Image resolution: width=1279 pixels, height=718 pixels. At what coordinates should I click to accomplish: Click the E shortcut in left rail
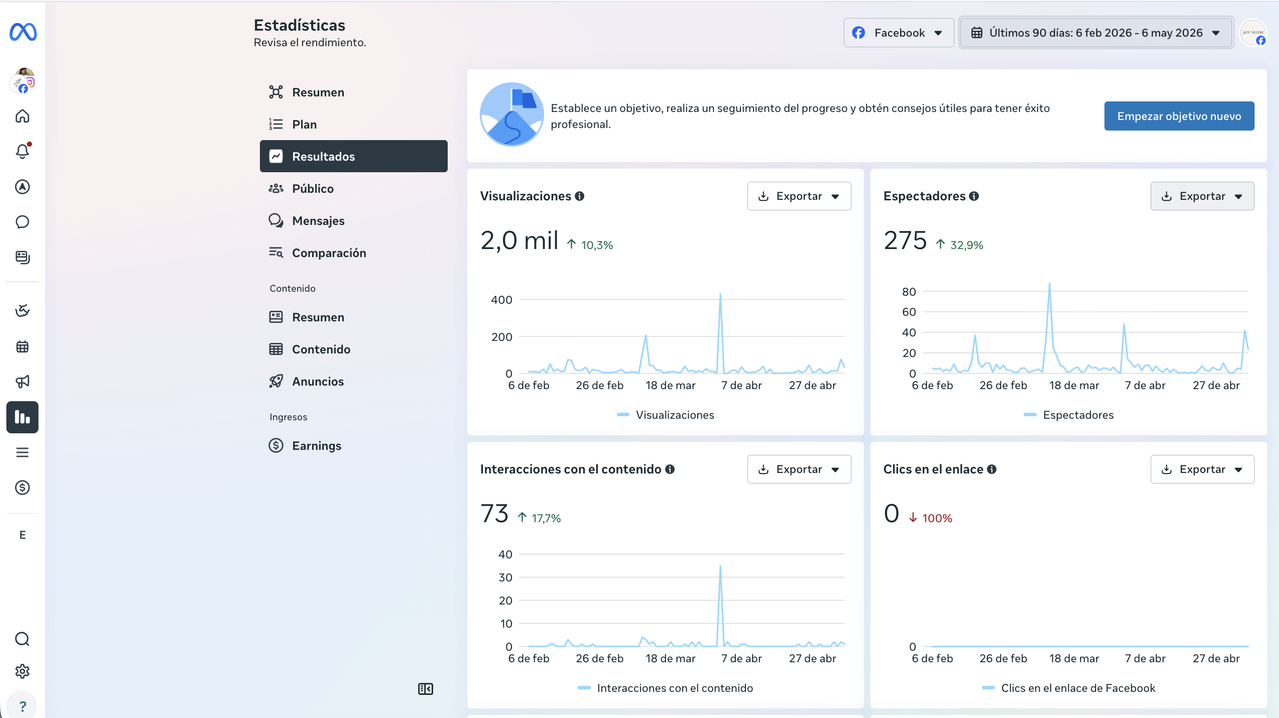[x=22, y=535]
